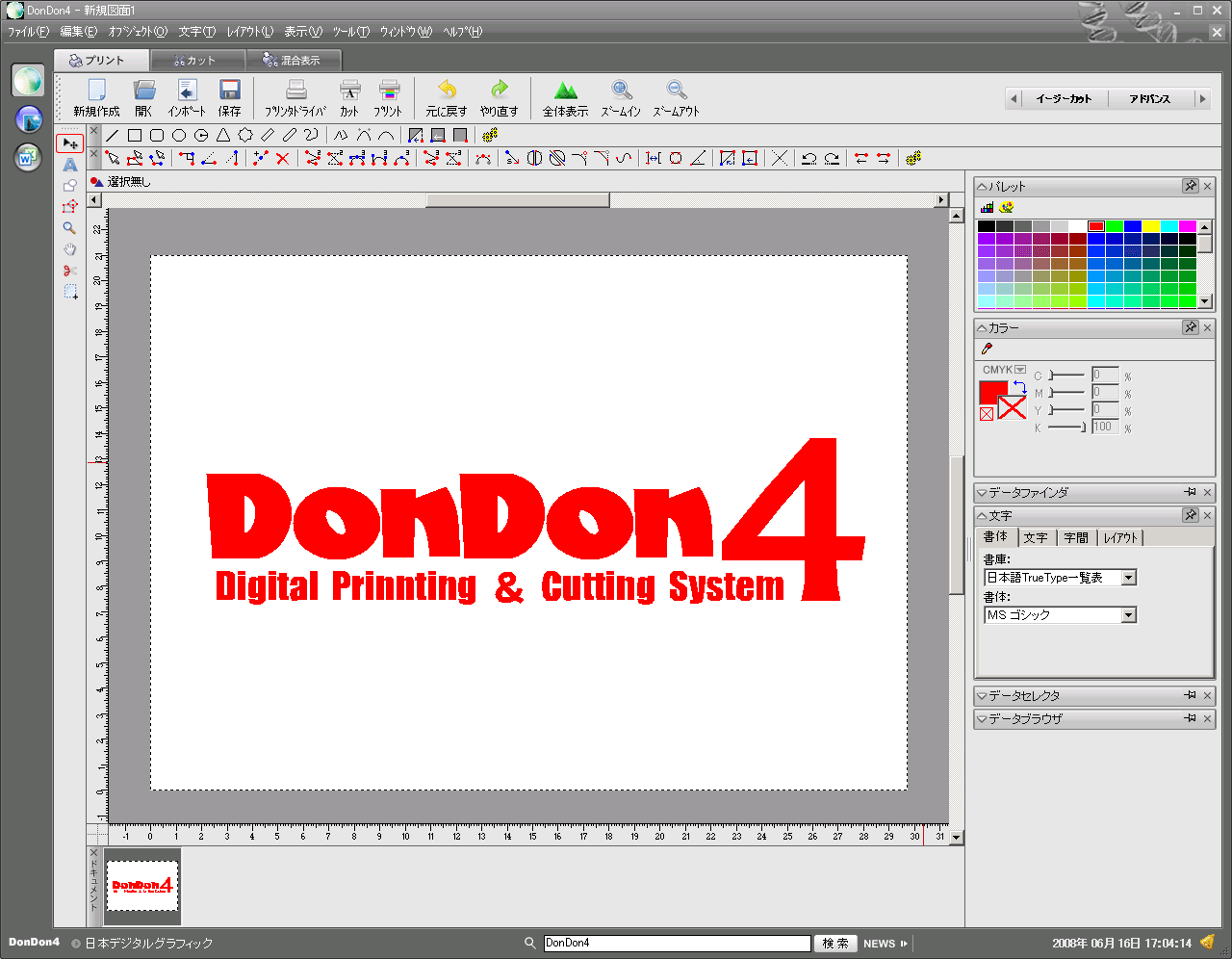
Task: Click the インポート (Import) icon
Action: [187, 97]
